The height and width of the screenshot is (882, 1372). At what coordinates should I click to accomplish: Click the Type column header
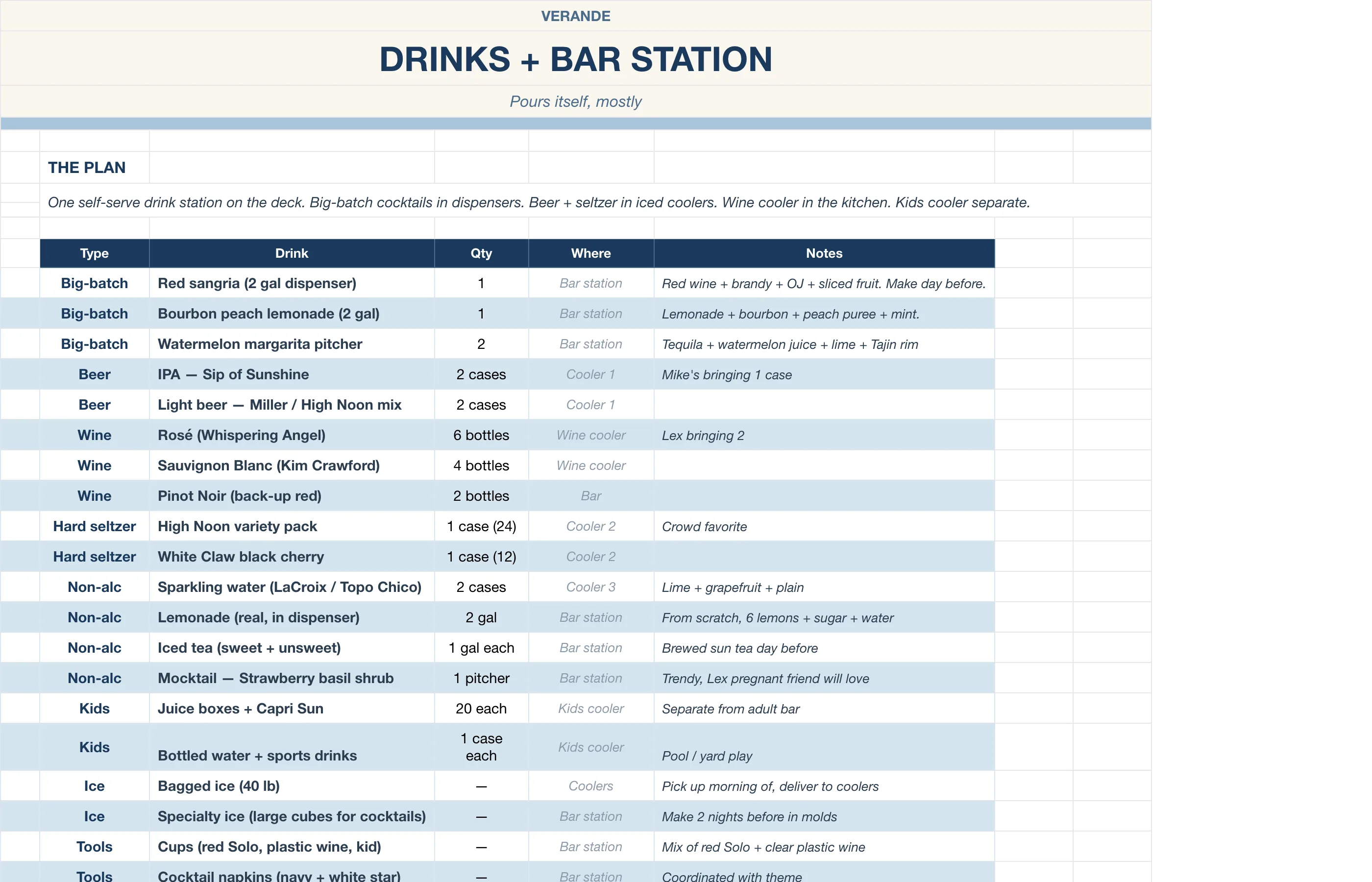coord(95,253)
